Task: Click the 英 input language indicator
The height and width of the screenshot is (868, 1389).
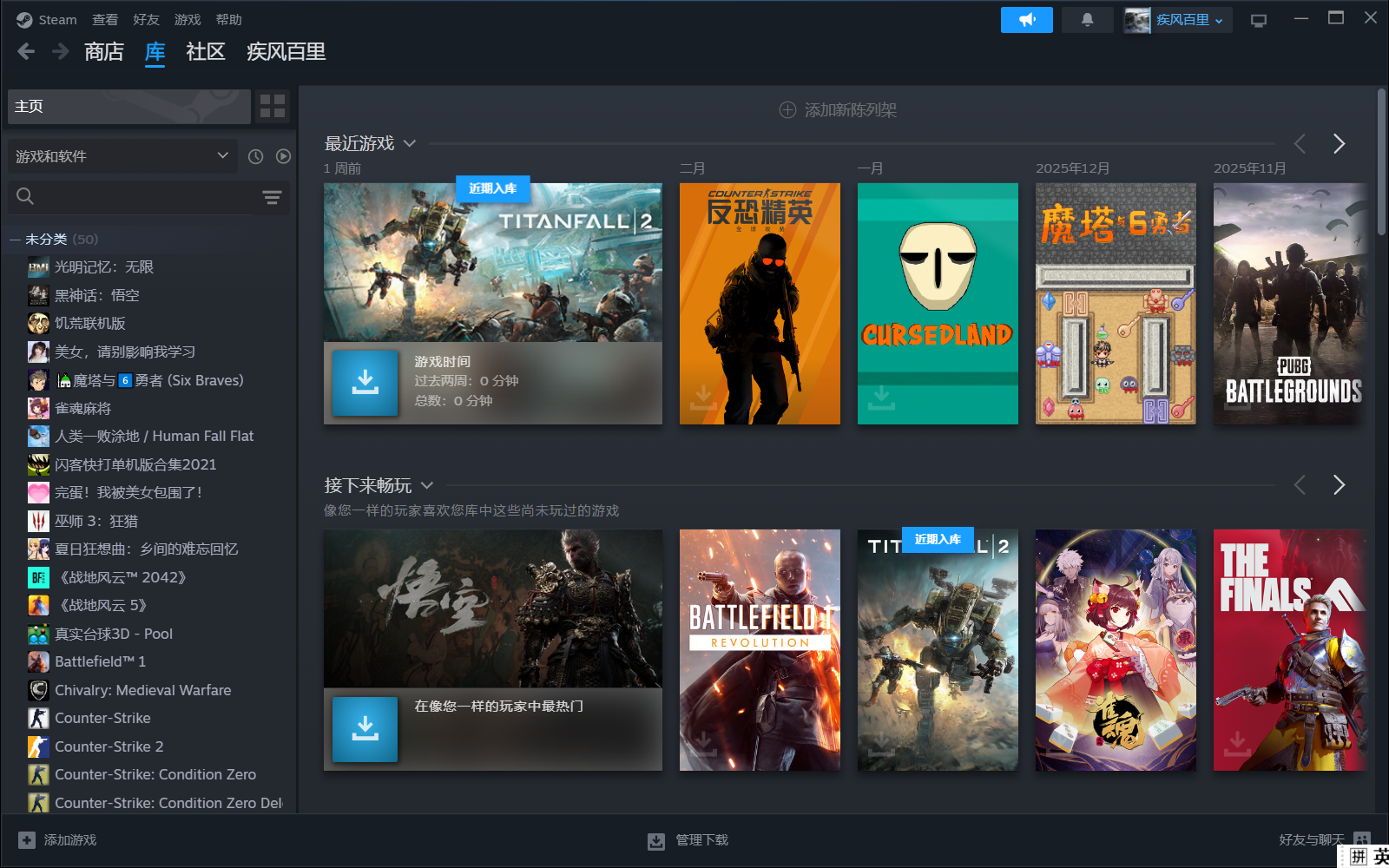Action: pos(1380,858)
